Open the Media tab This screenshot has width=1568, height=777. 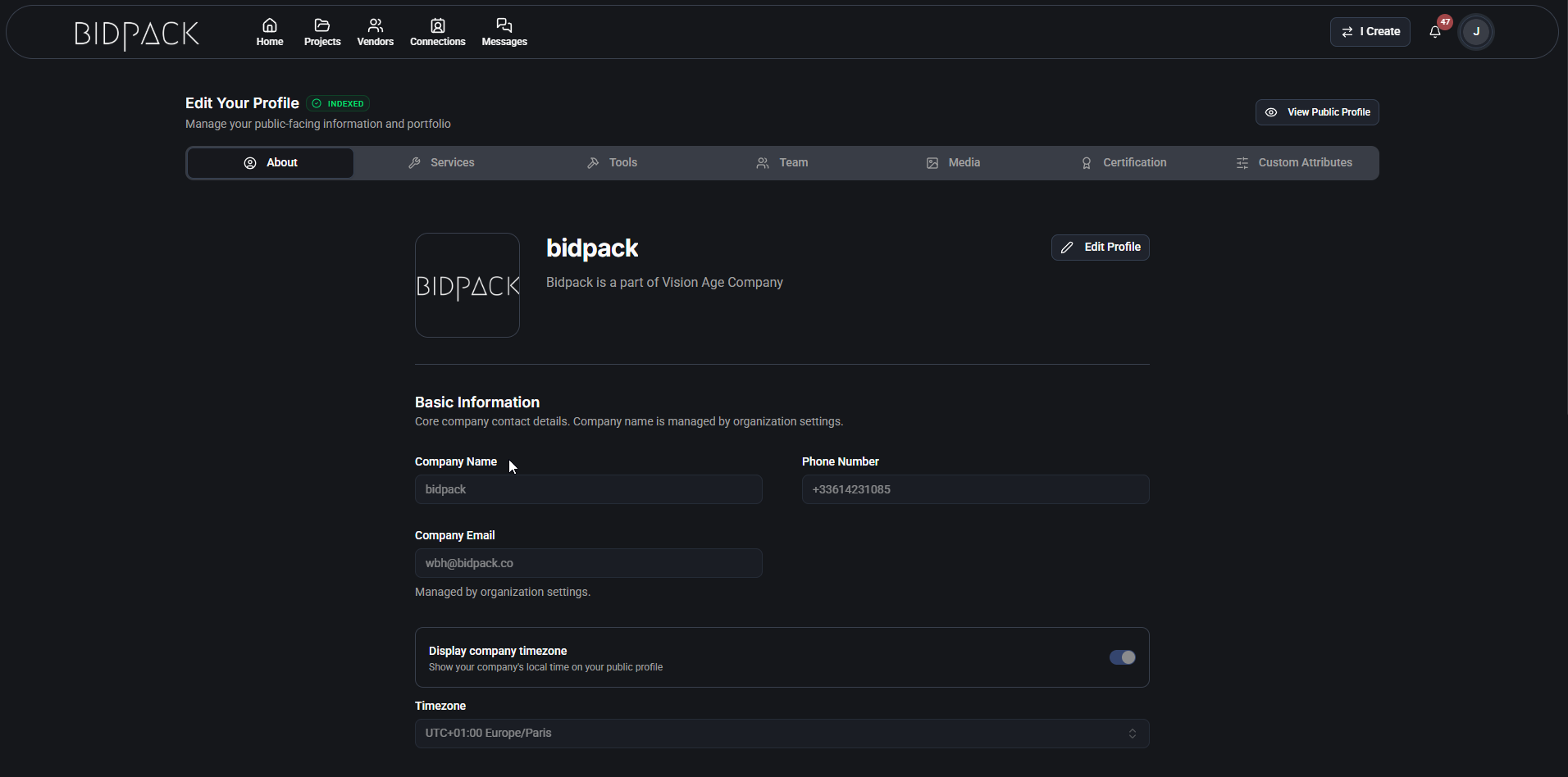tap(953, 162)
